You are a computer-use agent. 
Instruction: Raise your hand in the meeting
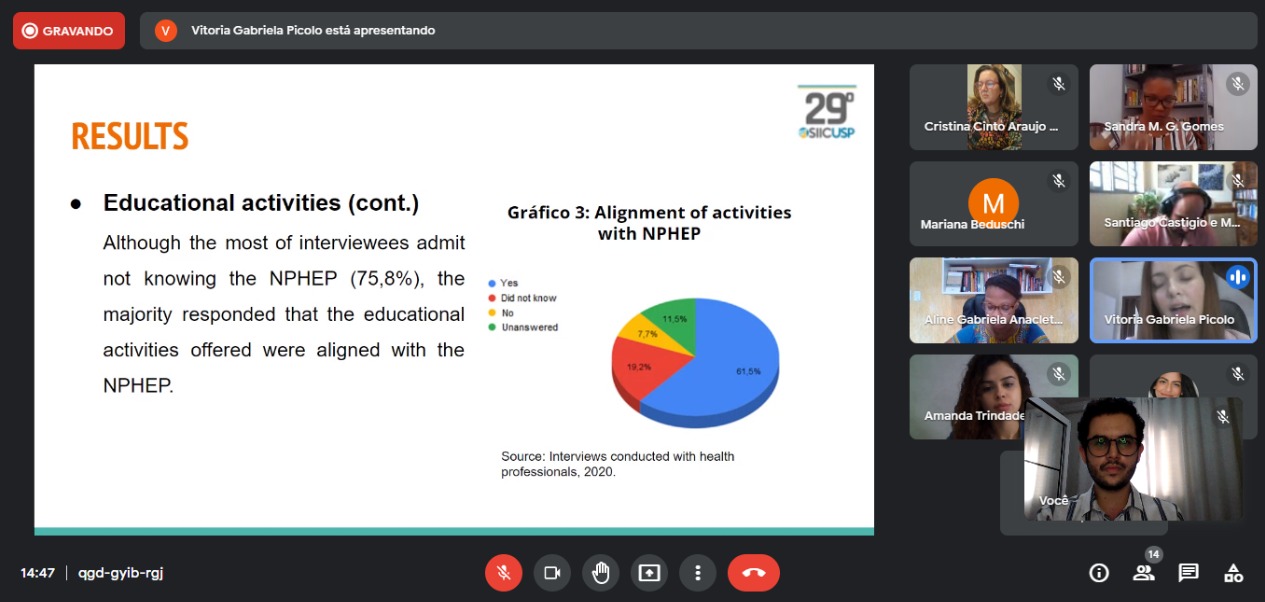[x=600, y=573]
